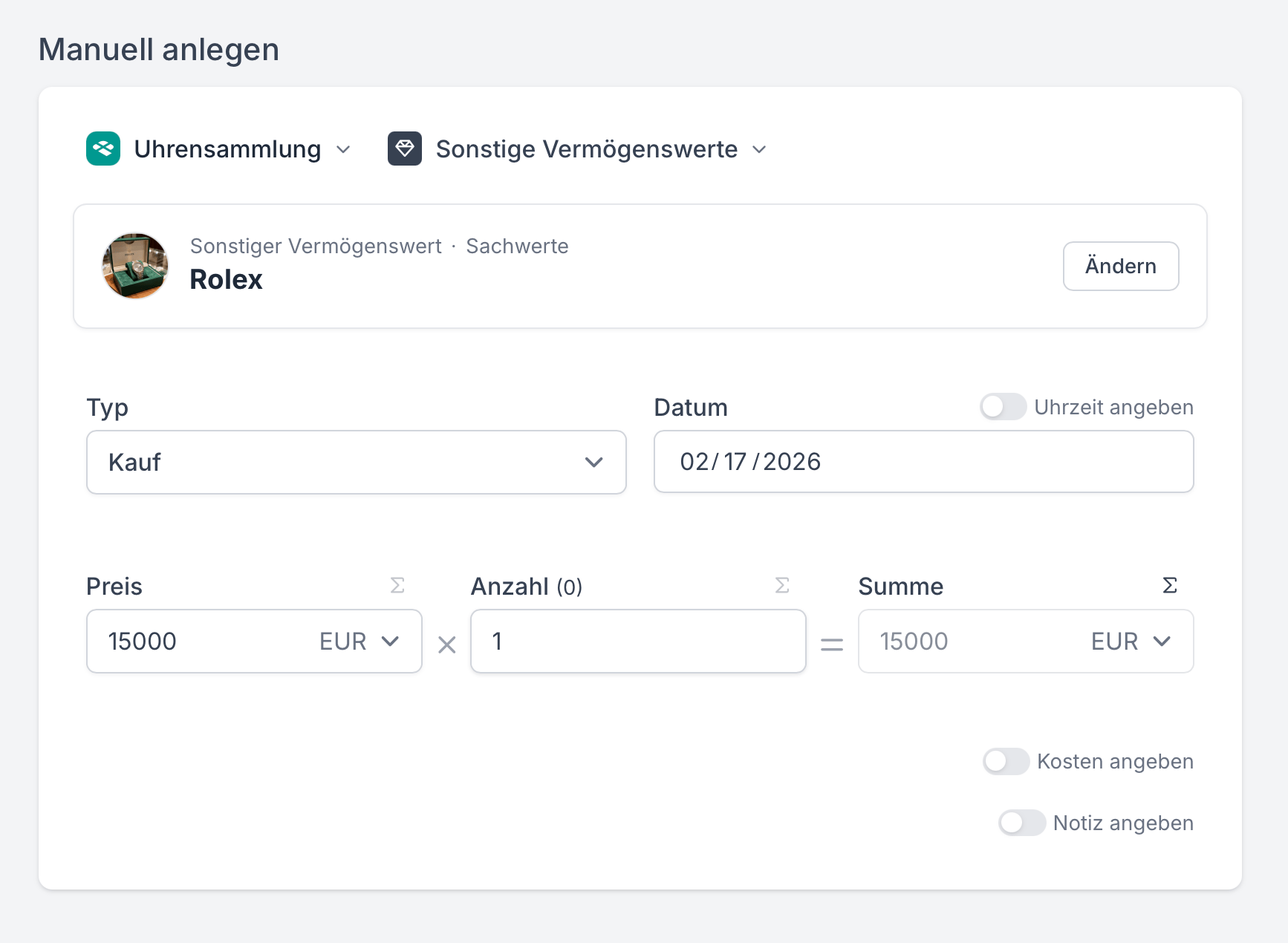Click the multiplication sign between Preis and Anzahl
The width and height of the screenshot is (1288, 943).
(x=447, y=645)
